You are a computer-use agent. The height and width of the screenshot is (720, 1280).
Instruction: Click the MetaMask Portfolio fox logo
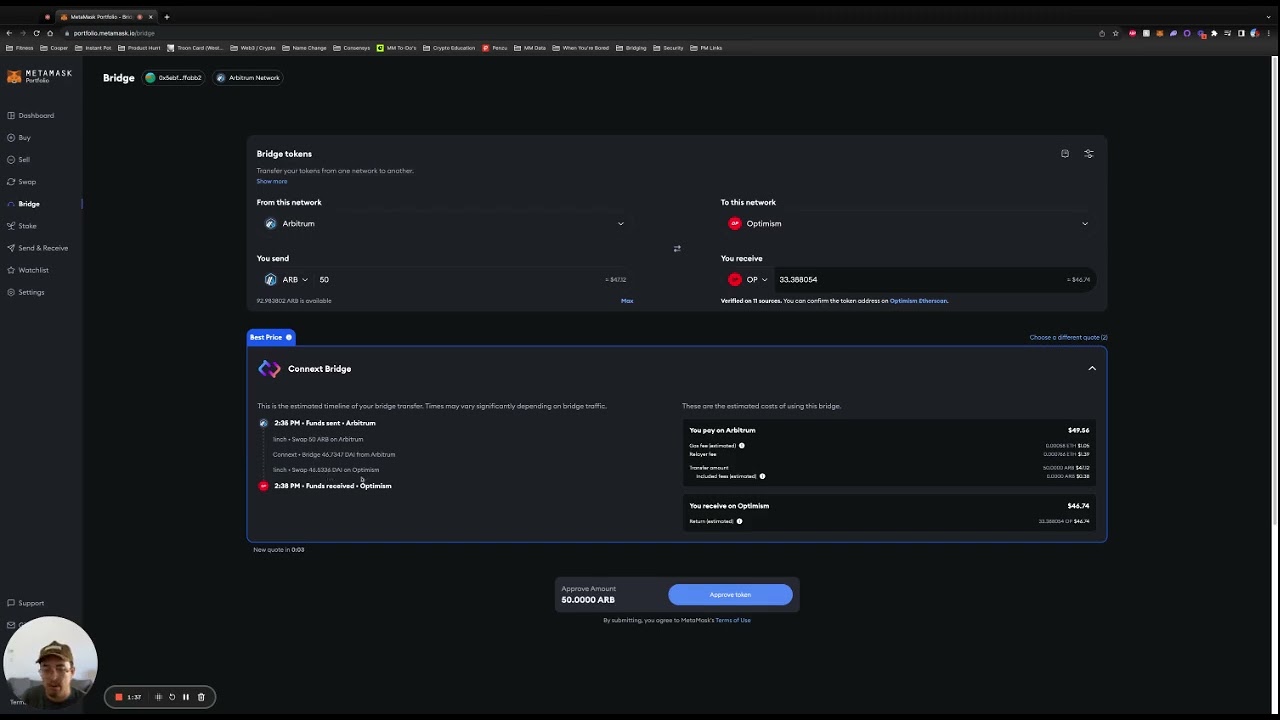(x=15, y=77)
